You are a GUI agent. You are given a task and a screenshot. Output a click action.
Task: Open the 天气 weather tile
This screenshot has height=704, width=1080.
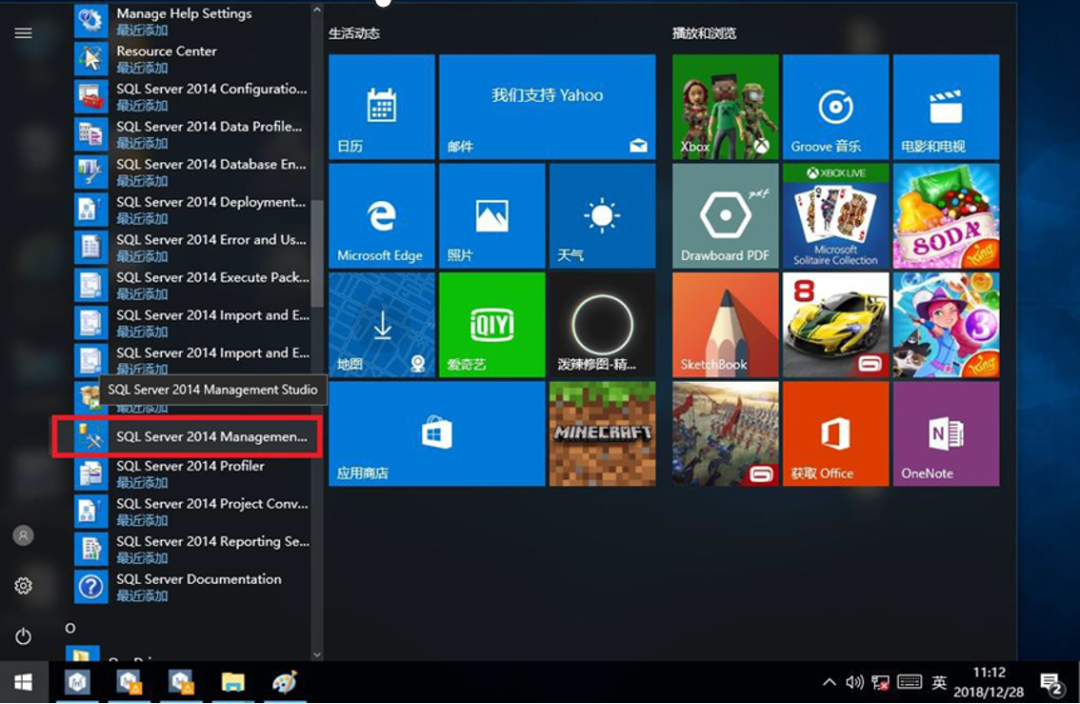tap(602, 216)
